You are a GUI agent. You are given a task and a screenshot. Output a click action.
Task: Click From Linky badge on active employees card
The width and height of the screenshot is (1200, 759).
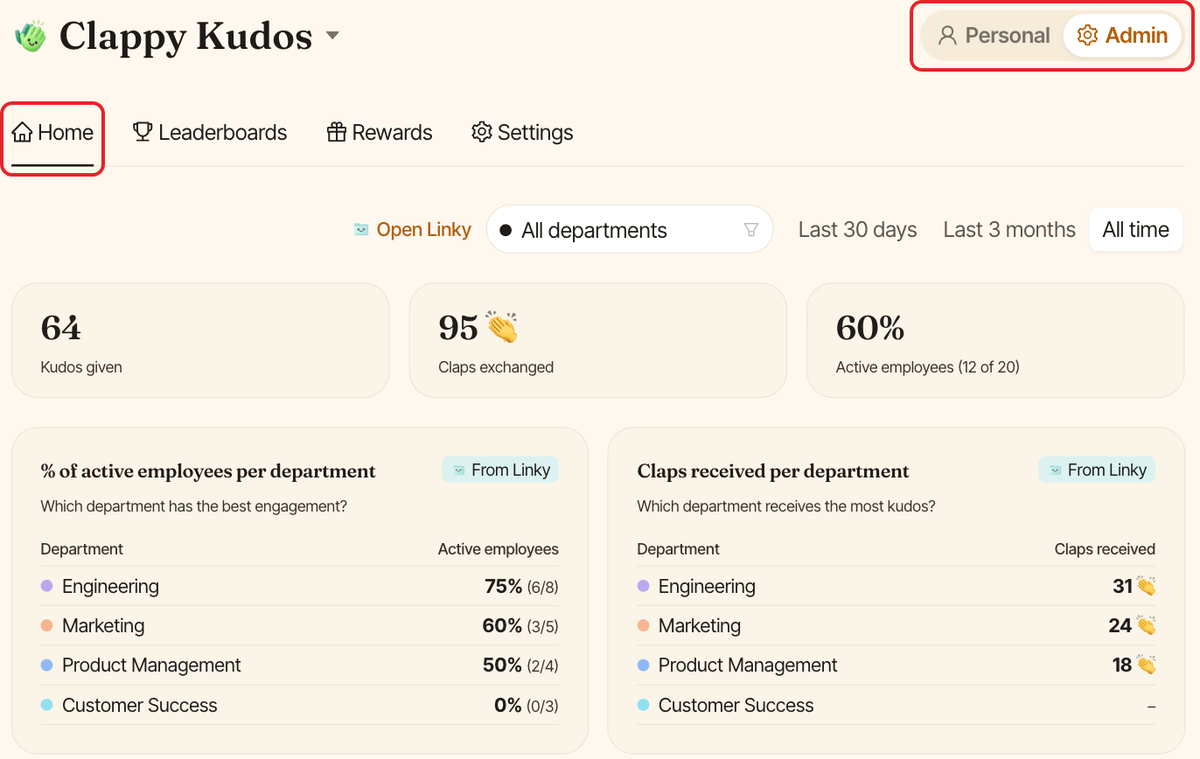[500, 470]
